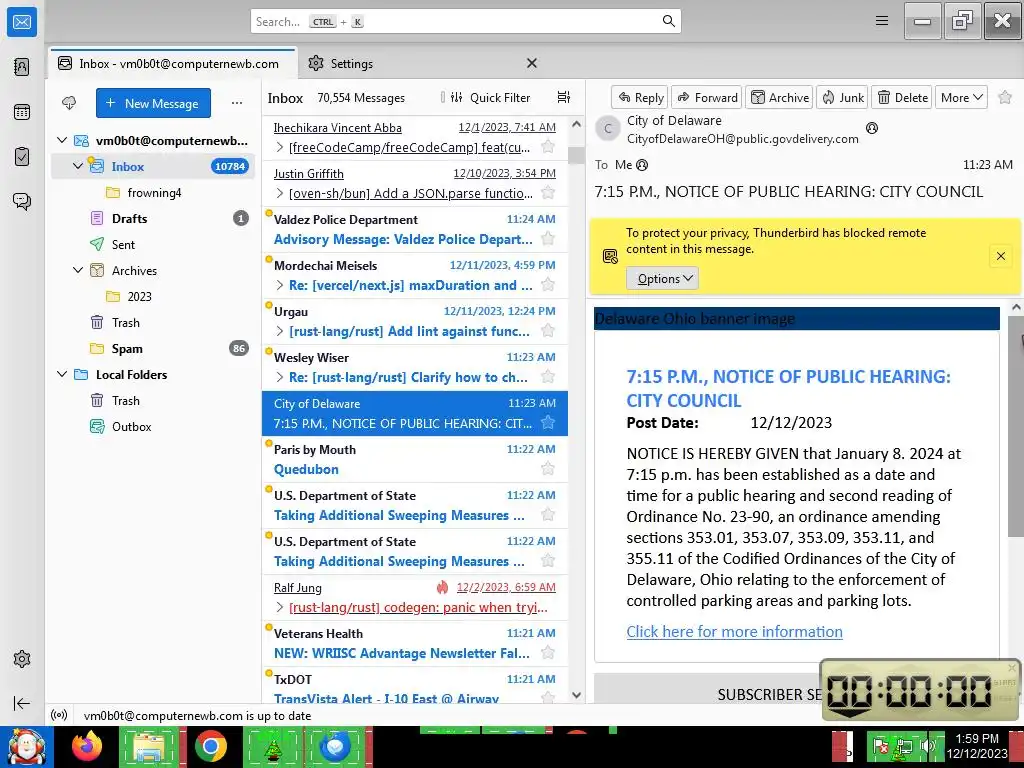Click Thunderbird icon in the taskbar

[x=334, y=746]
